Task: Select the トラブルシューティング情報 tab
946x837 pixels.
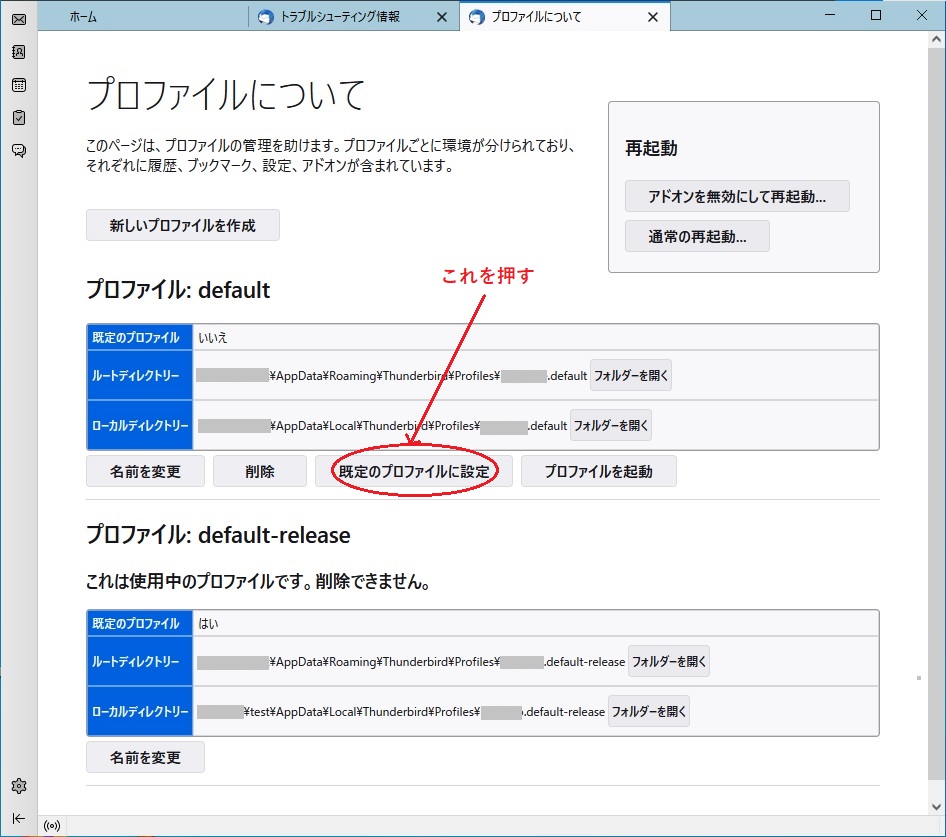Action: (345, 17)
